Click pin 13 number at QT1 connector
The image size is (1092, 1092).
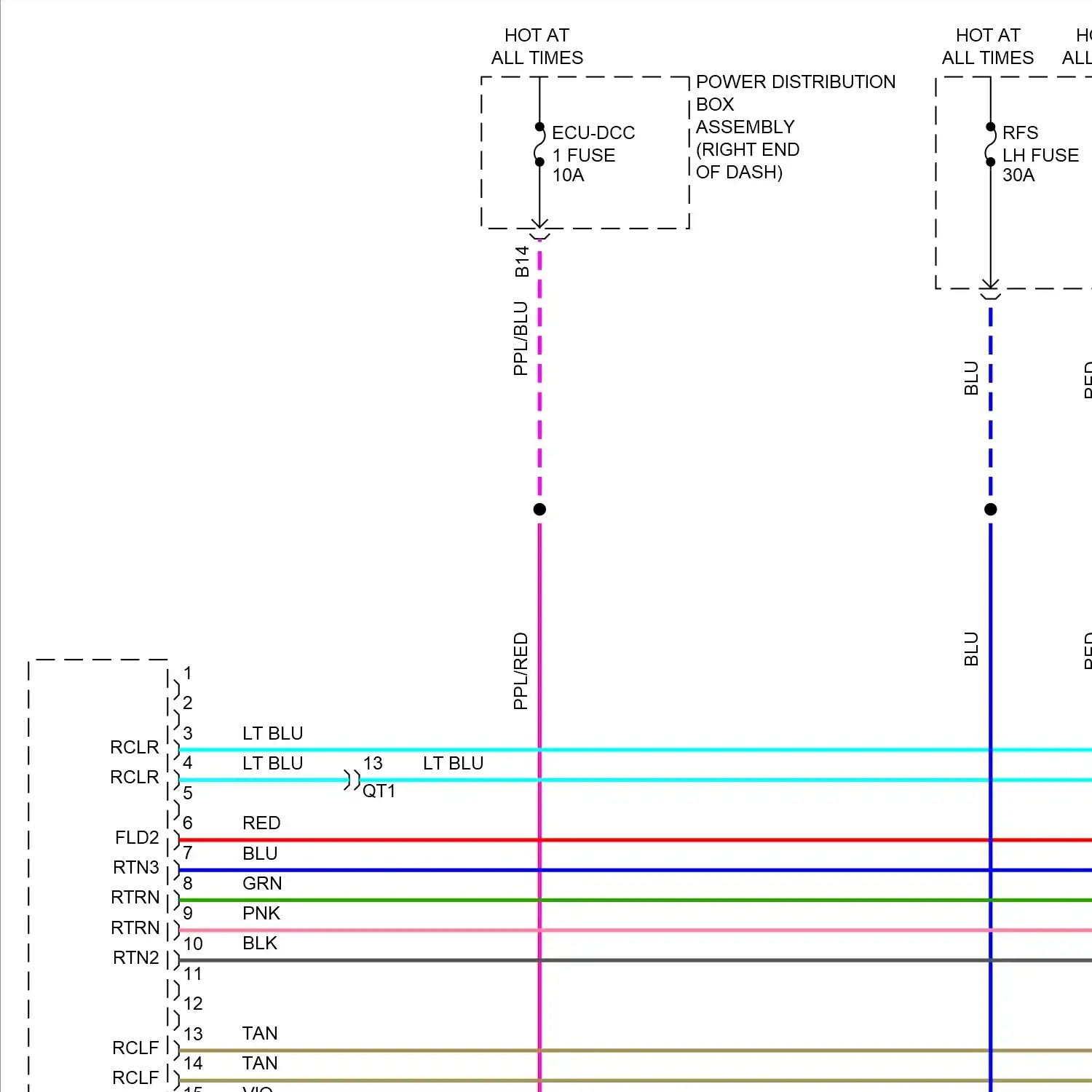point(373,763)
